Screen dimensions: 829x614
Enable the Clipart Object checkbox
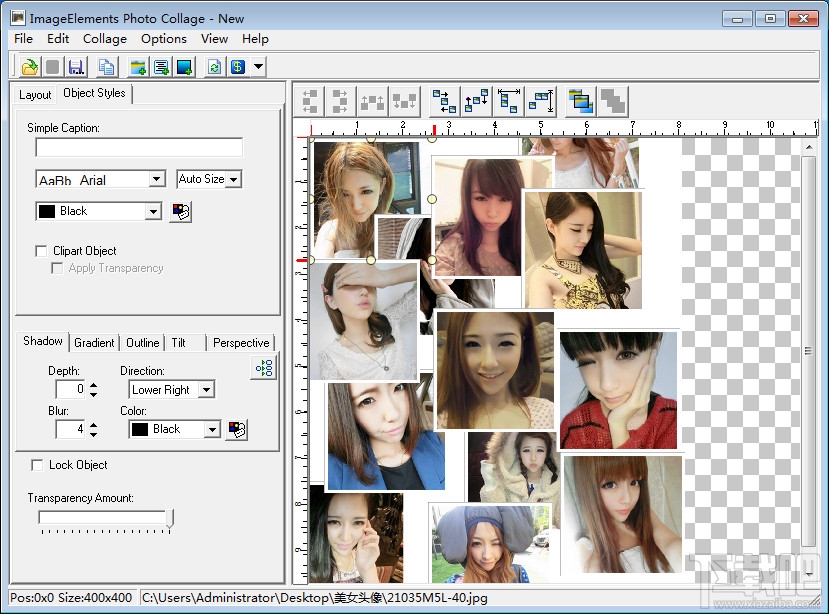[x=41, y=251]
